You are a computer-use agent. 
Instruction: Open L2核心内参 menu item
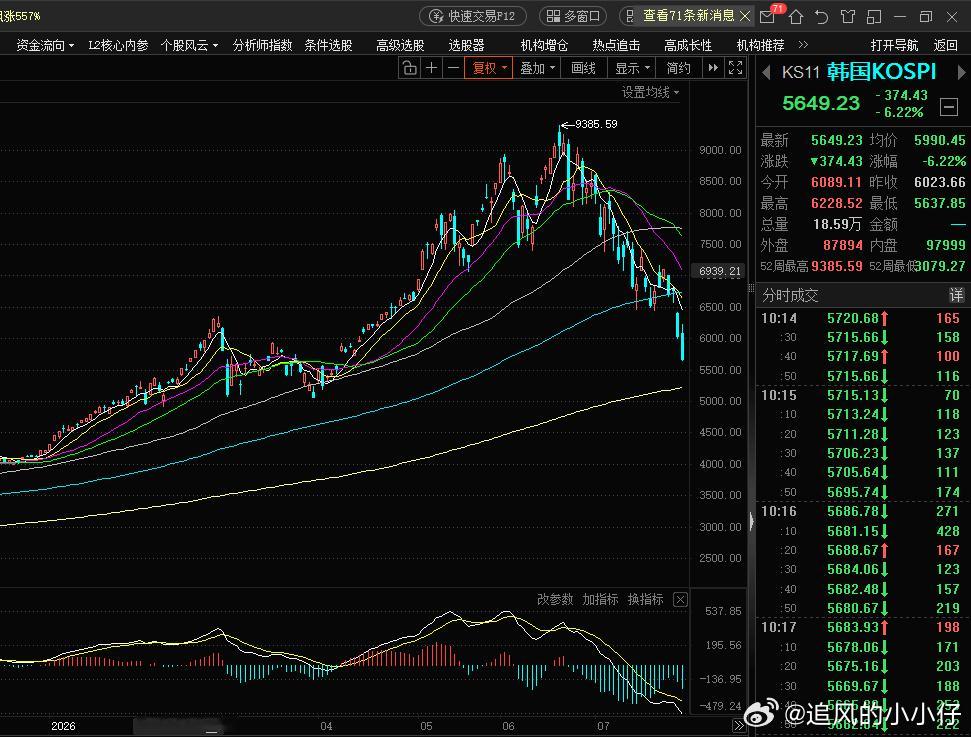[118, 45]
